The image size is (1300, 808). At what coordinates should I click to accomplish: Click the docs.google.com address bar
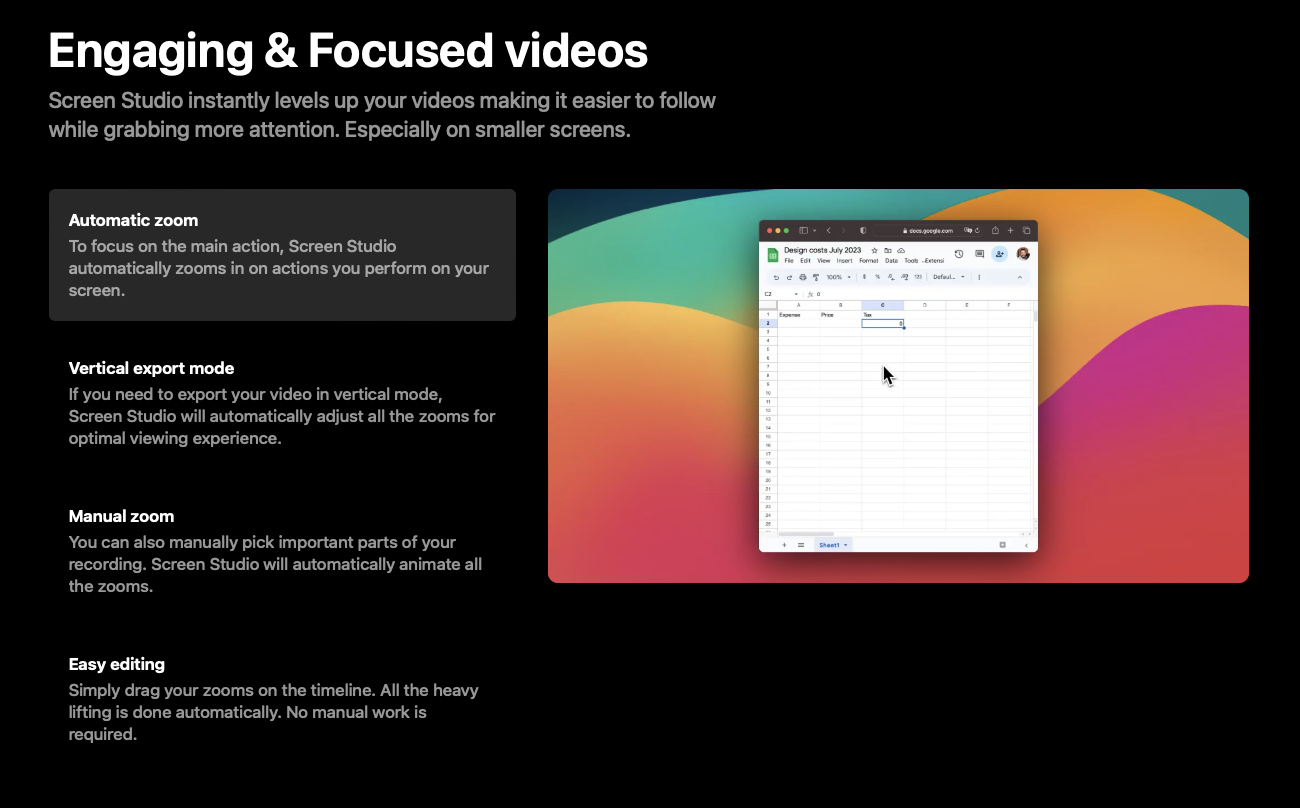point(928,231)
